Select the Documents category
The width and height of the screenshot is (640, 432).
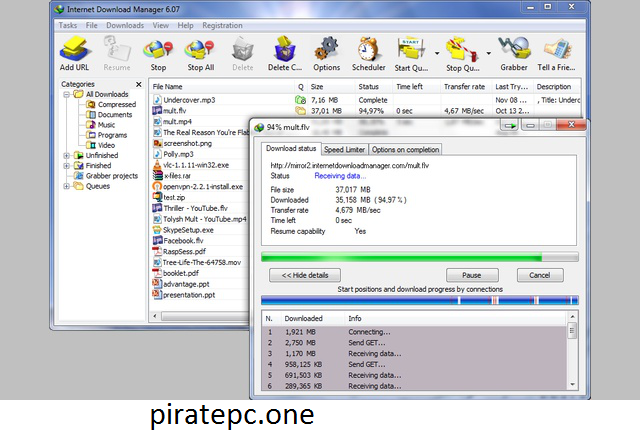point(109,115)
